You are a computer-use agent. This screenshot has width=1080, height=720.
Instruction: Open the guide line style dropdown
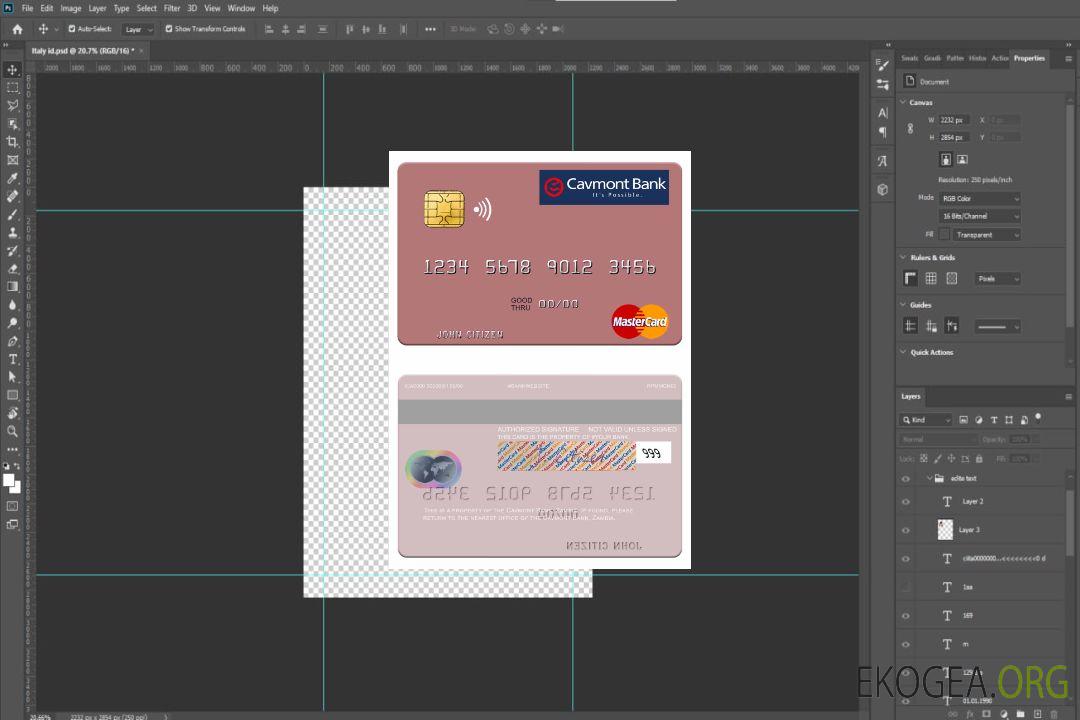pyautogui.click(x=998, y=327)
